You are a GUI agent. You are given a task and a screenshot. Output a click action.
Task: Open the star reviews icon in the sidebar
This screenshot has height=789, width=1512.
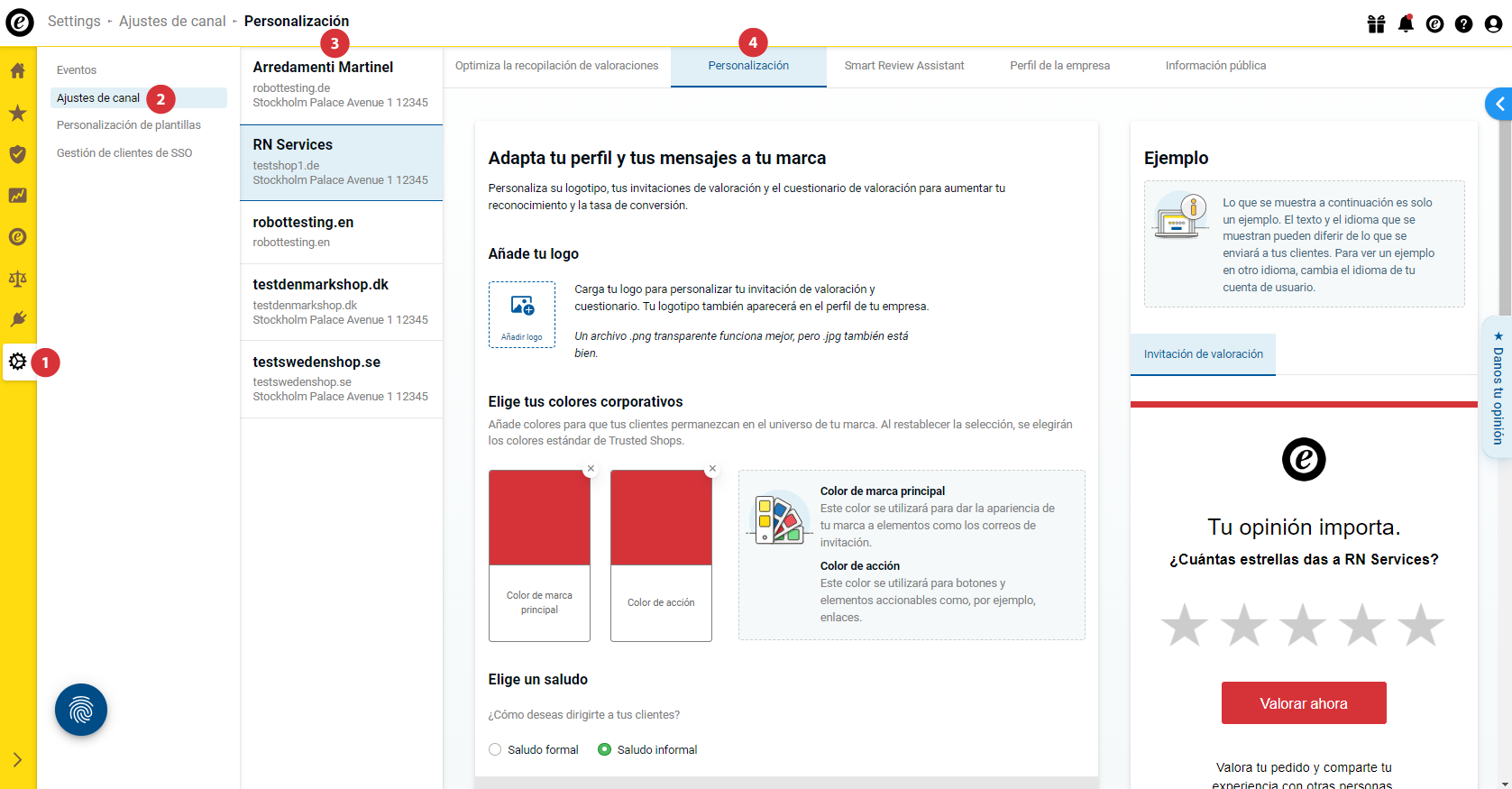click(17, 113)
